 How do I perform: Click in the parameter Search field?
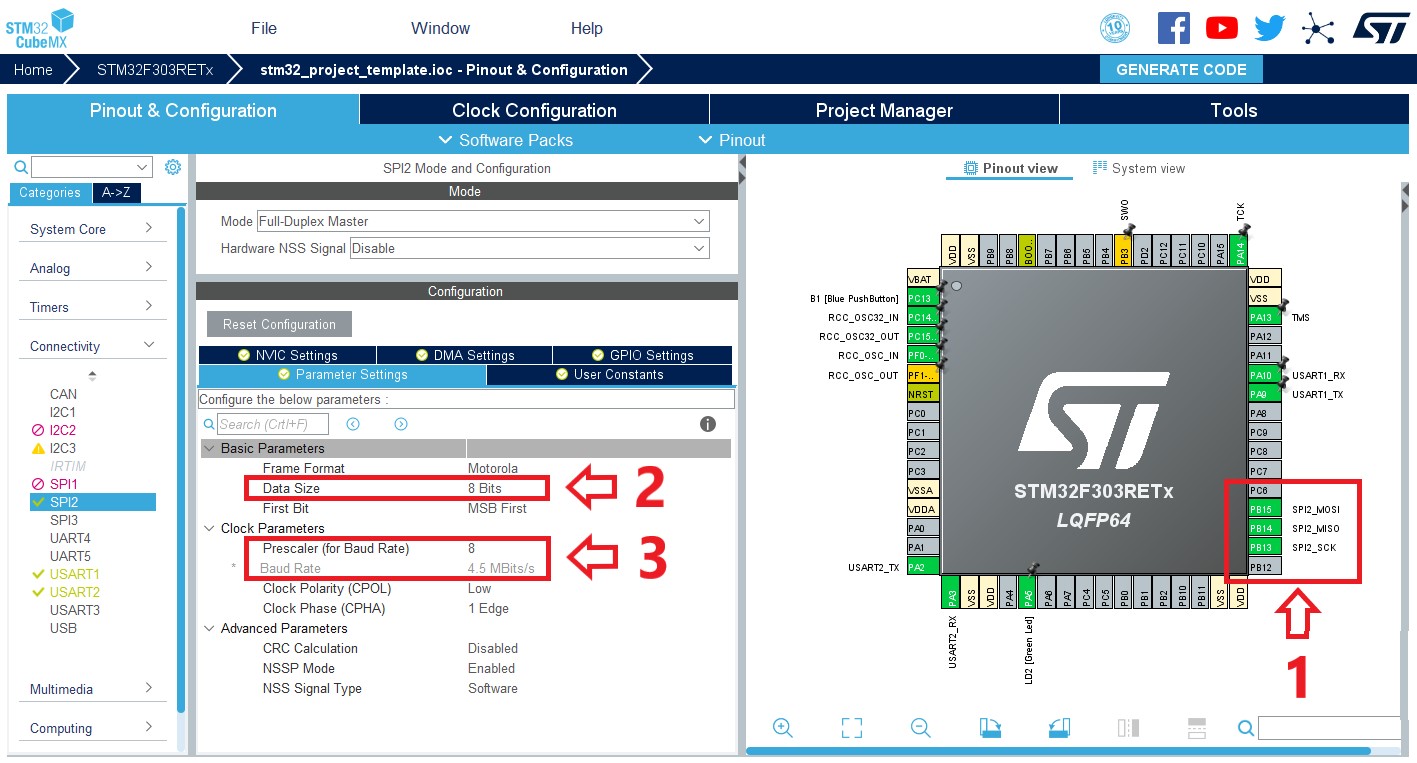click(273, 424)
